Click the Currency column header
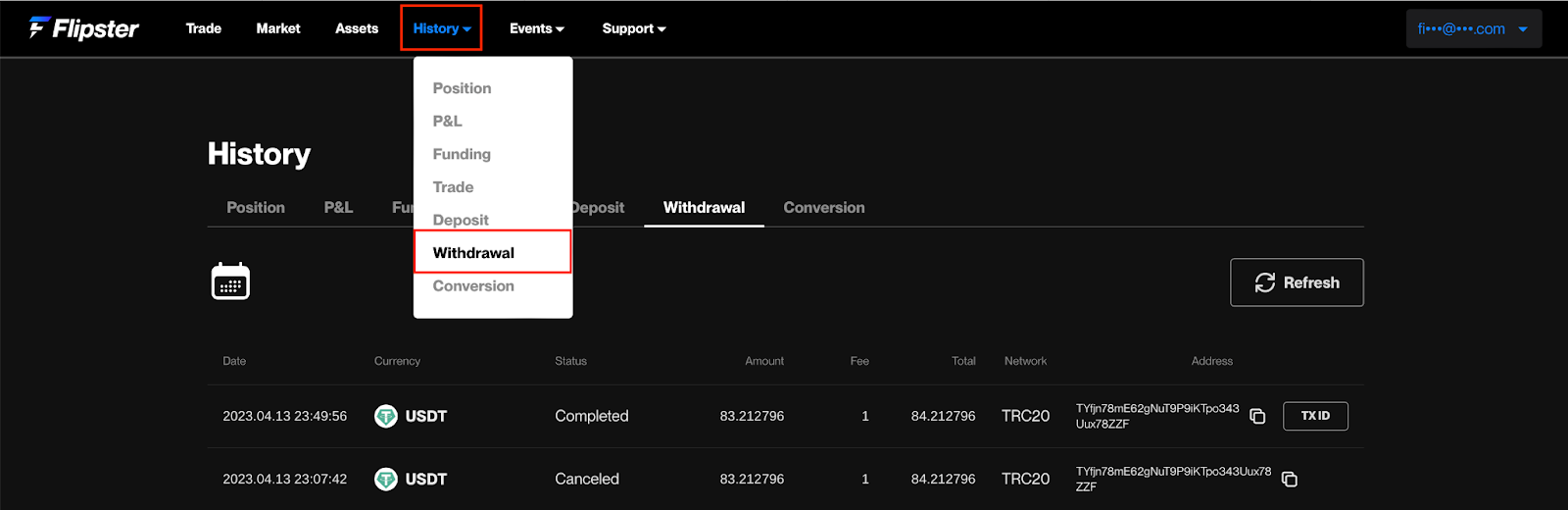Viewport: 1568px width, 510px height. click(x=397, y=361)
